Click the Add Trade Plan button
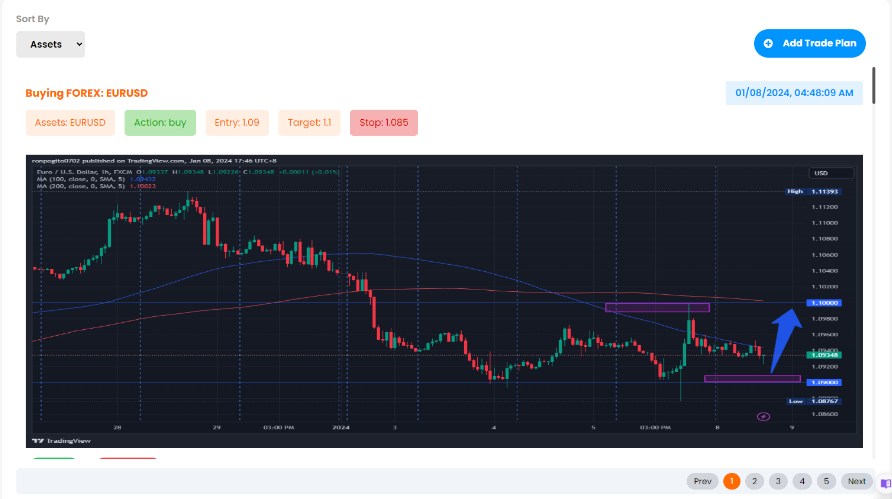The height and width of the screenshot is (499, 892). tap(809, 44)
